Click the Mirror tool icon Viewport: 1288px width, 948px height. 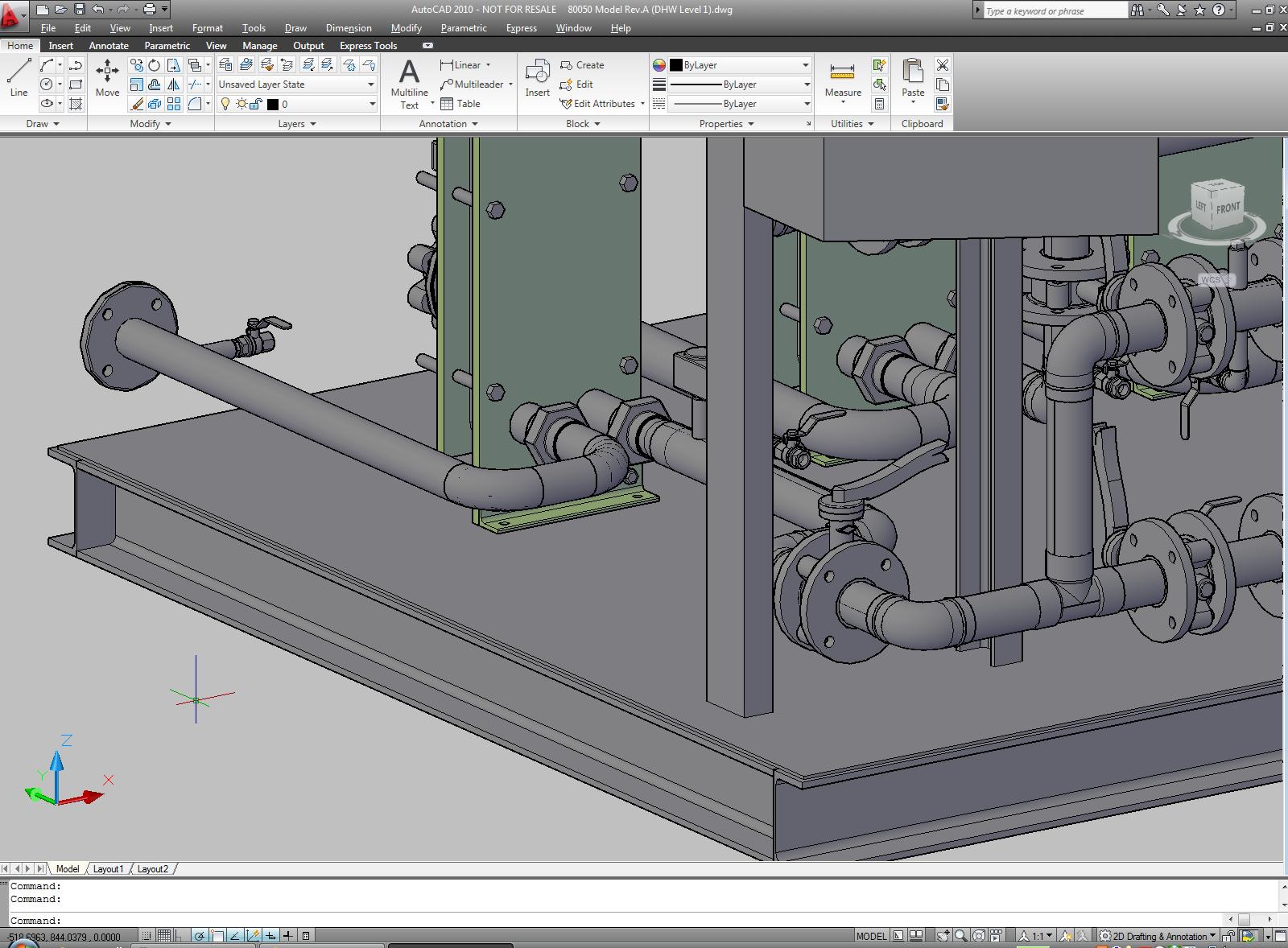click(173, 84)
